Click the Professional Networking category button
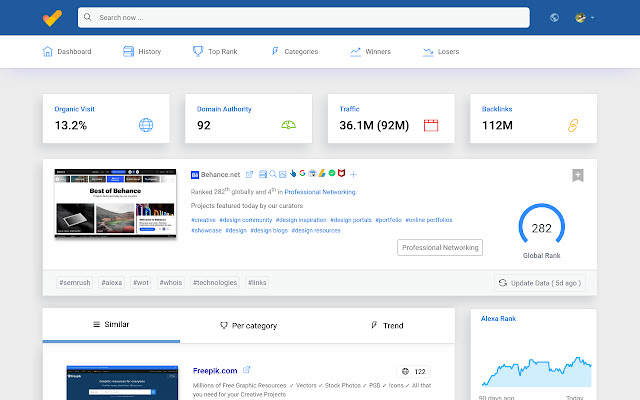 pyautogui.click(x=440, y=247)
